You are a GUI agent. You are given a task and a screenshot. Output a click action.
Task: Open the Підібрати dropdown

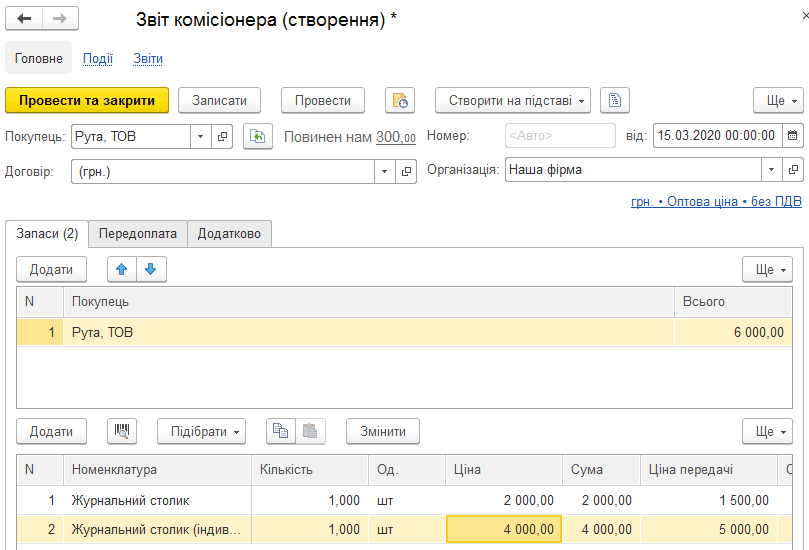[201, 431]
